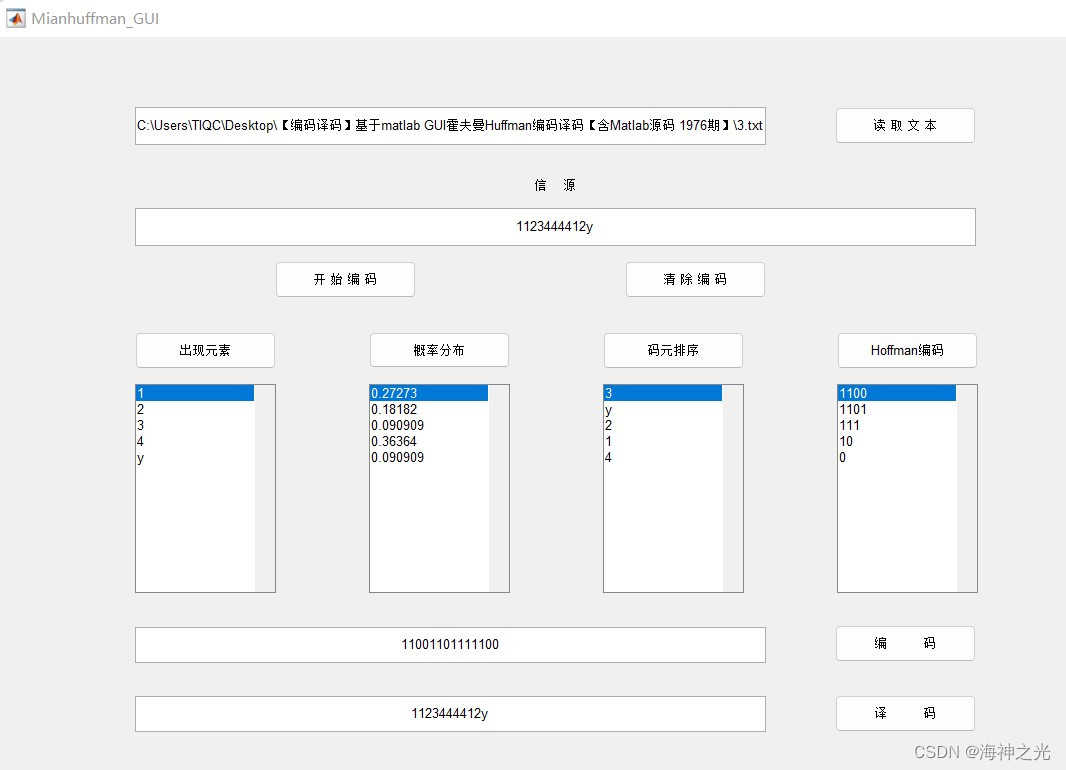Click the 清除编码 button
1066x770 pixels.
695,279
